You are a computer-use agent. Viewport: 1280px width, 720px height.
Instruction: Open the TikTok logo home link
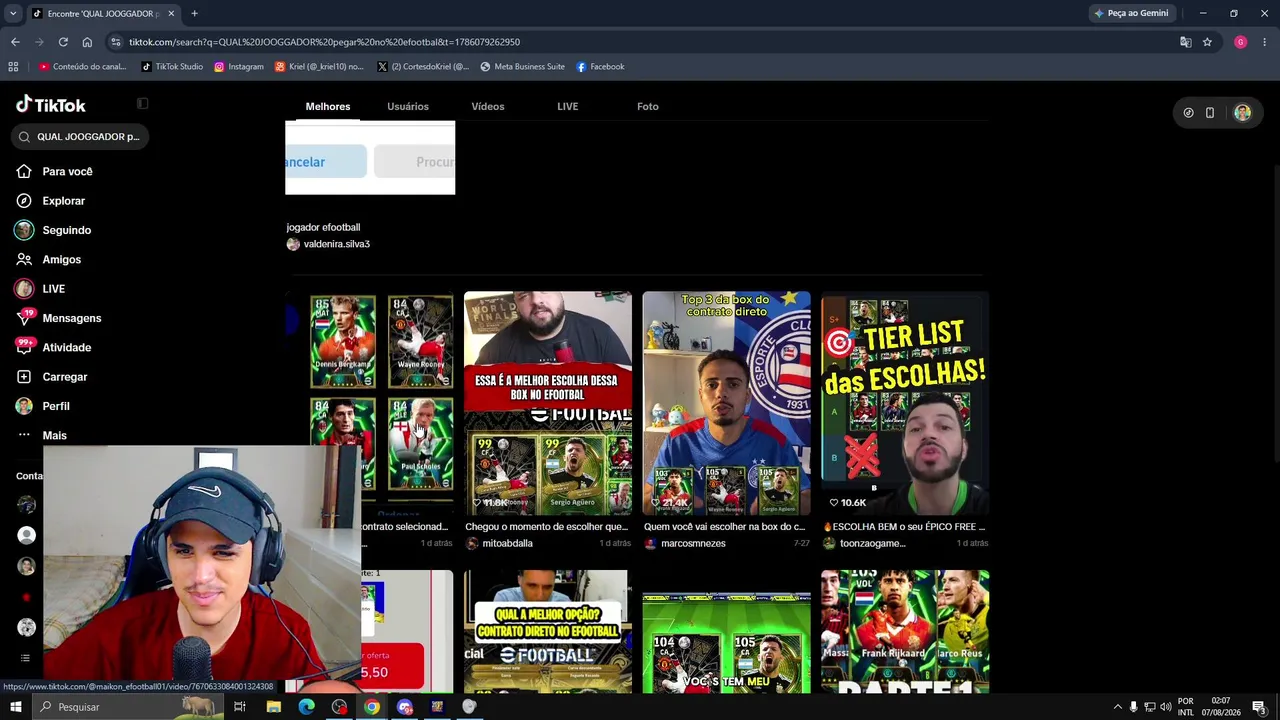(51, 105)
